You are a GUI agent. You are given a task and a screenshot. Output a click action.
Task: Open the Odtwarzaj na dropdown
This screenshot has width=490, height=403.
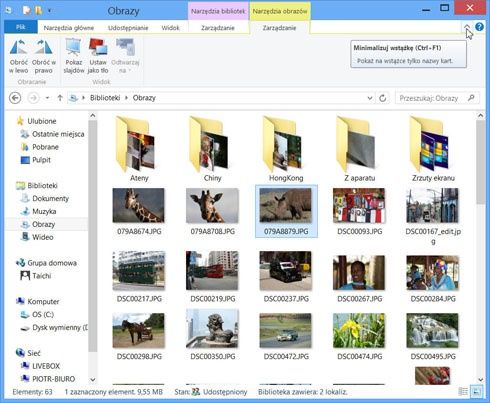(125, 56)
